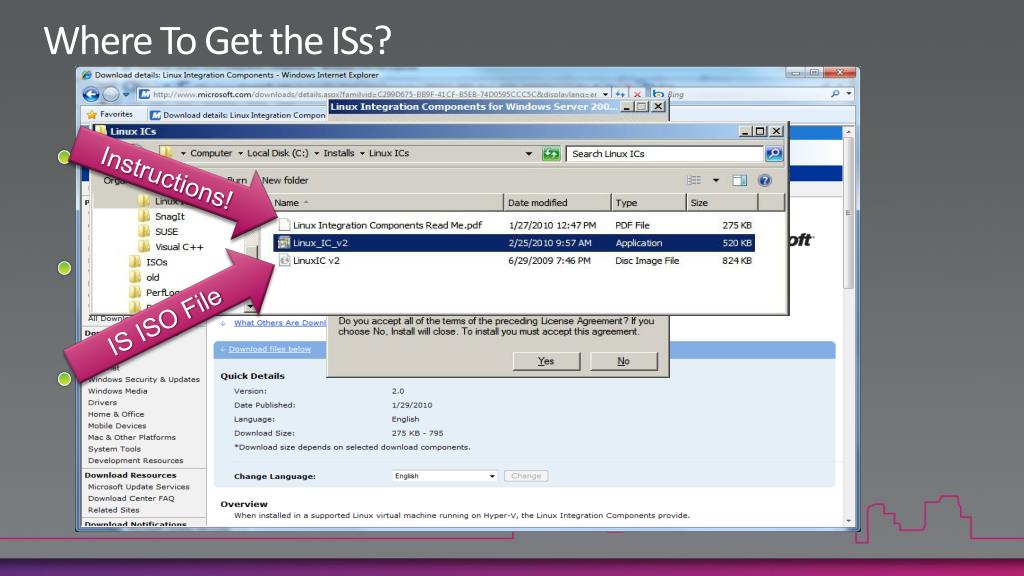Click the Internet Explorer logo in the title bar
Screen dimensions: 1024x576
point(86,75)
